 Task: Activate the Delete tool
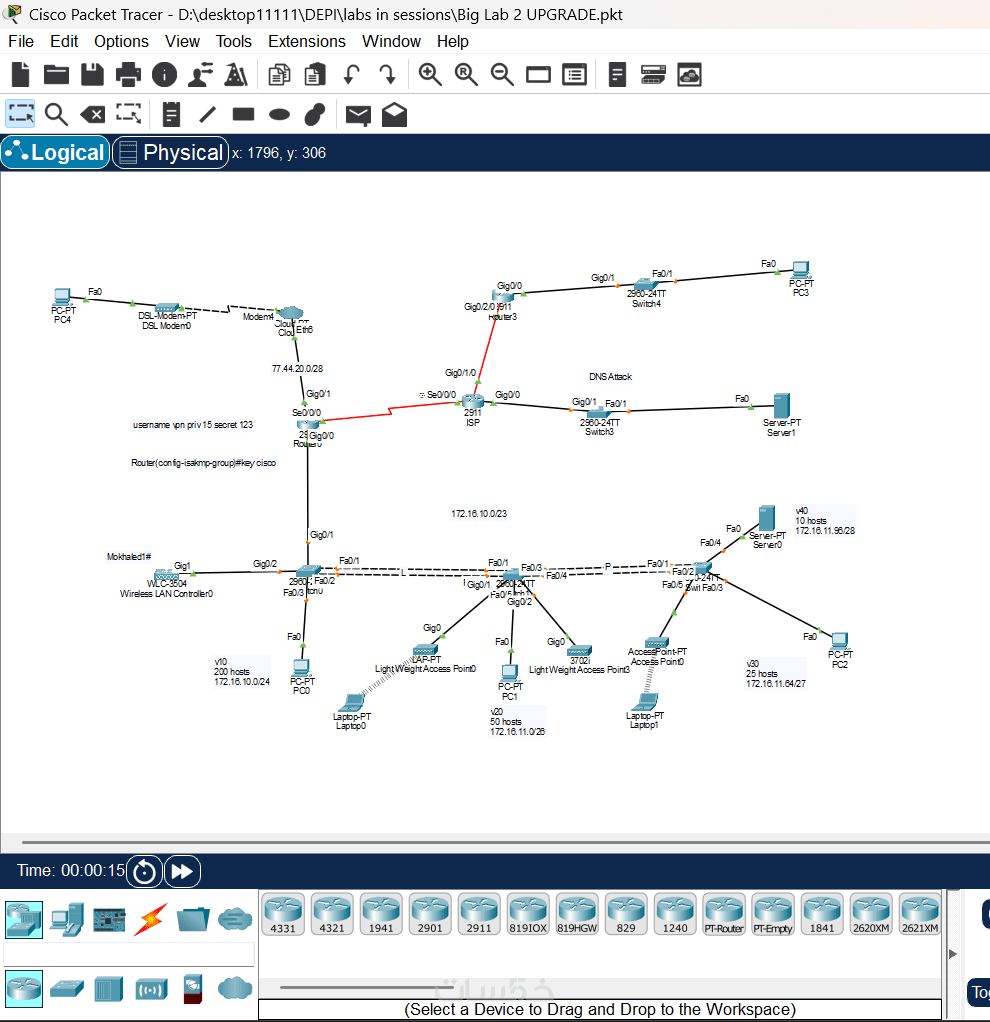(93, 115)
